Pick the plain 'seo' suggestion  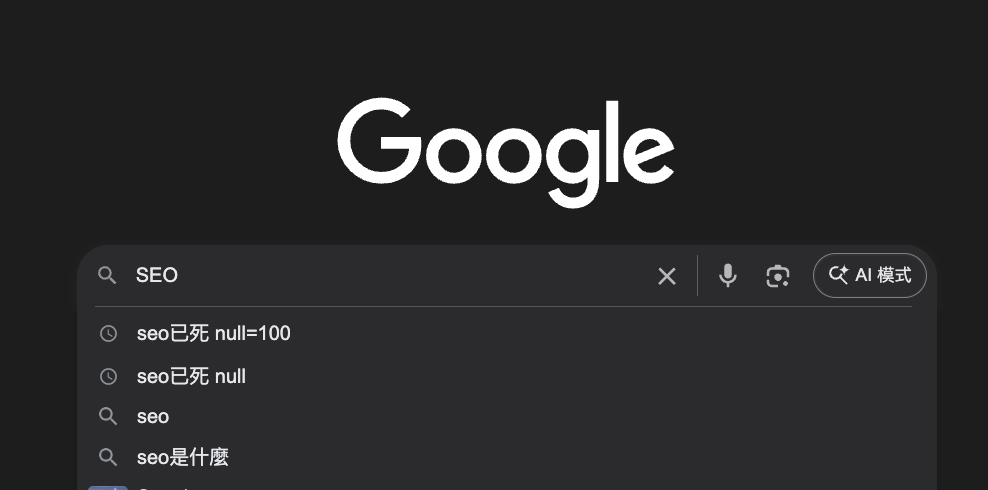click(153, 416)
